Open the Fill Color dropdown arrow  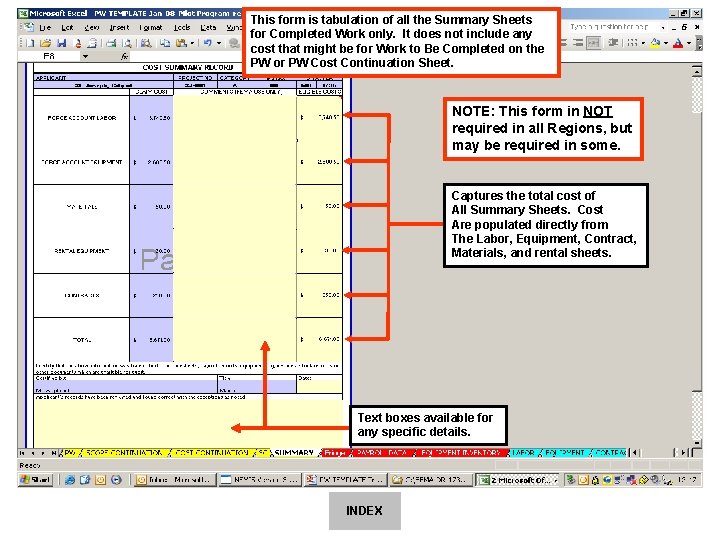665,43
